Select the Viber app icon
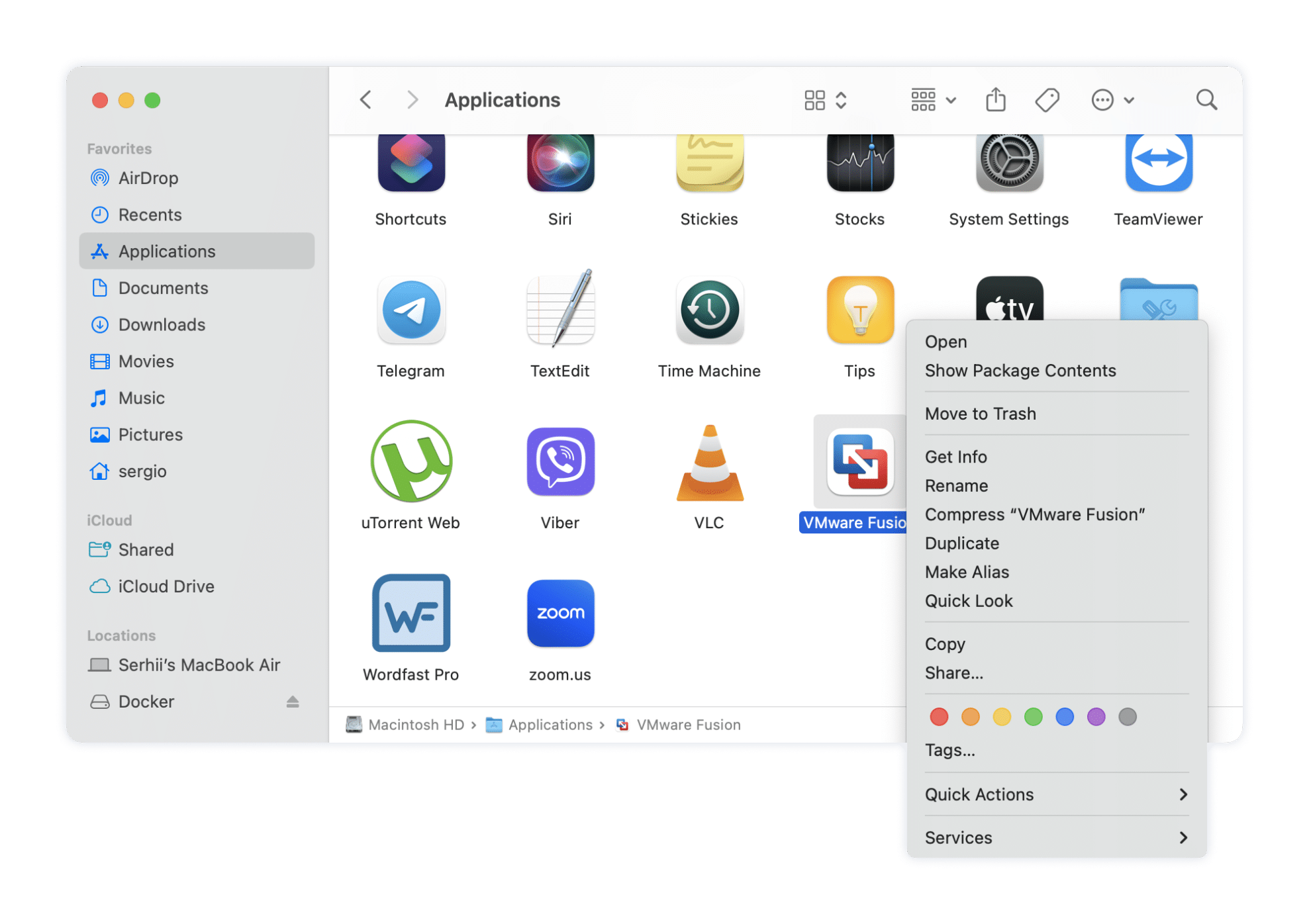Image resolution: width=1309 pixels, height=924 pixels. [559, 462]
